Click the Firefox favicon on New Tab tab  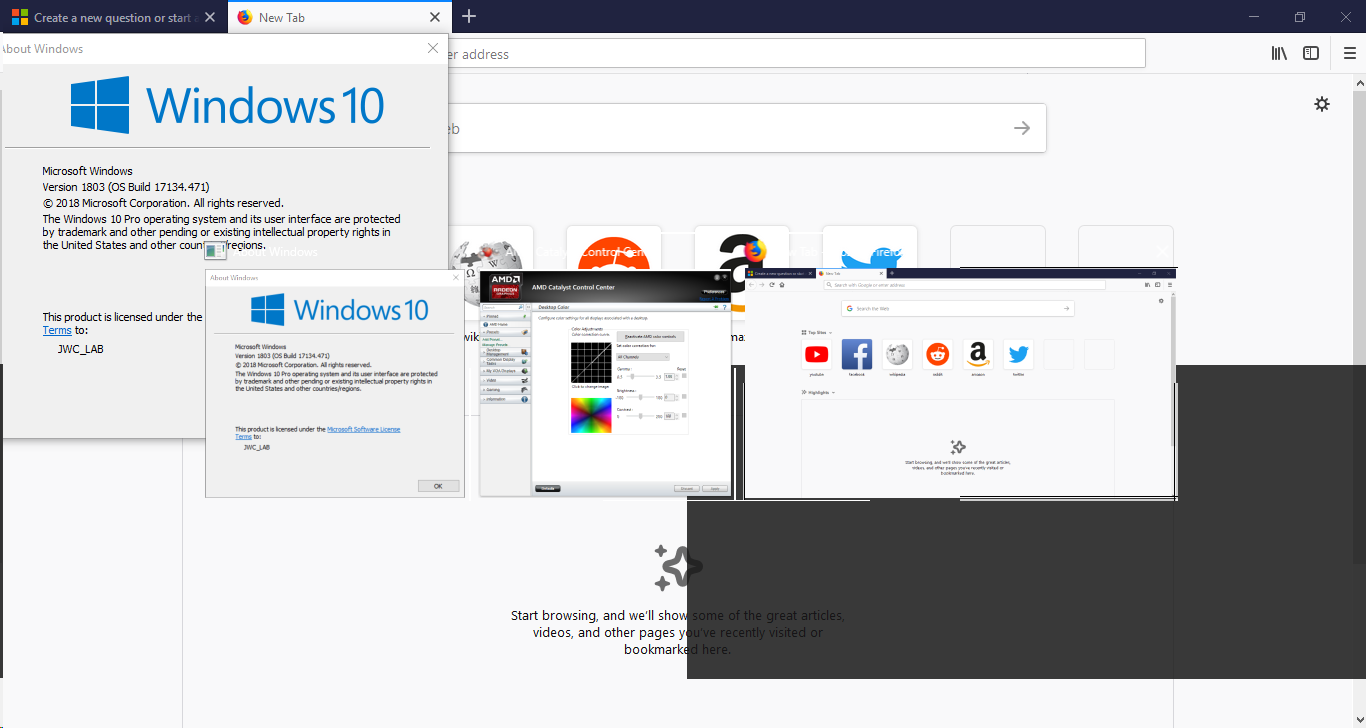[245, 17]
